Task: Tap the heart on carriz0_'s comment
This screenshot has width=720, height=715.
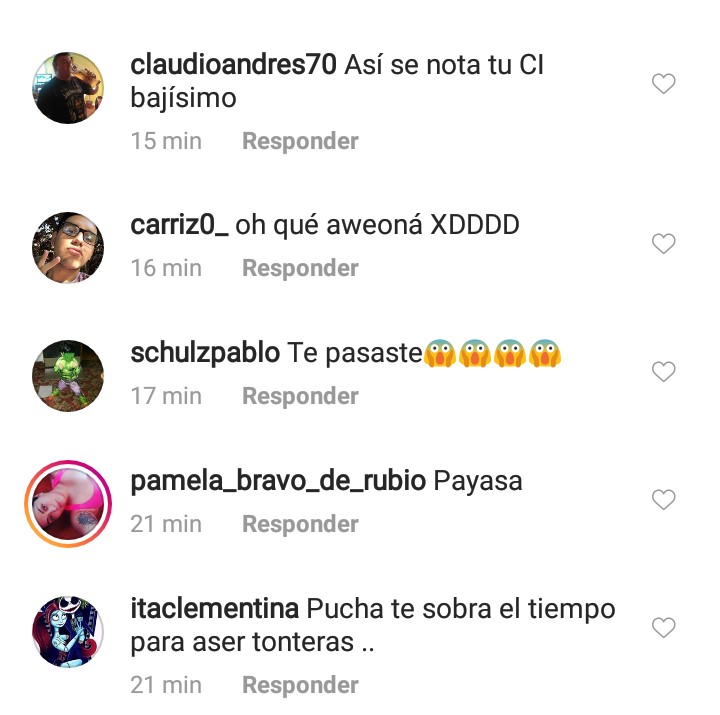Action: pos(664,243)
